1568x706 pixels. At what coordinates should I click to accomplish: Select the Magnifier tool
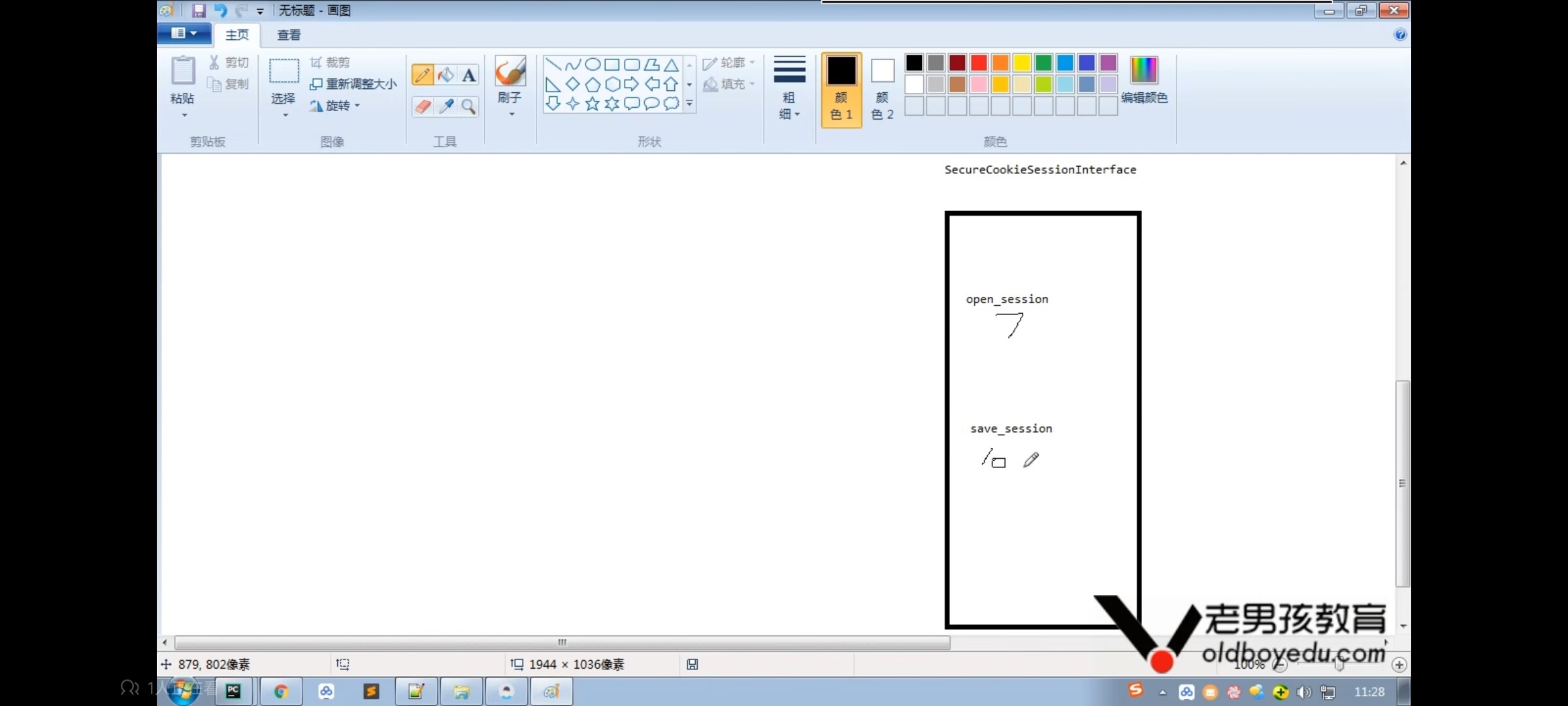pos(468,106)
